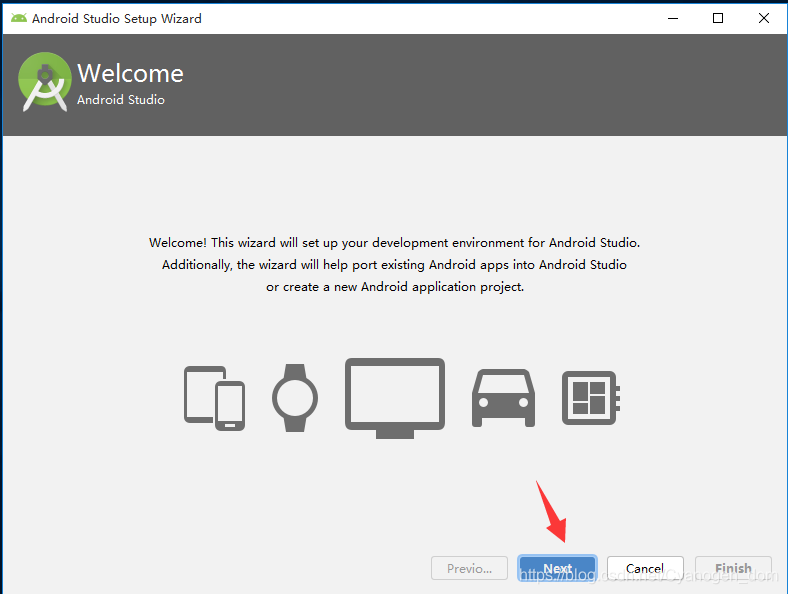788x594 pixels.
Task: Click the 'Android Studio' subtitle under Welcome
Action: click(121, 100)
